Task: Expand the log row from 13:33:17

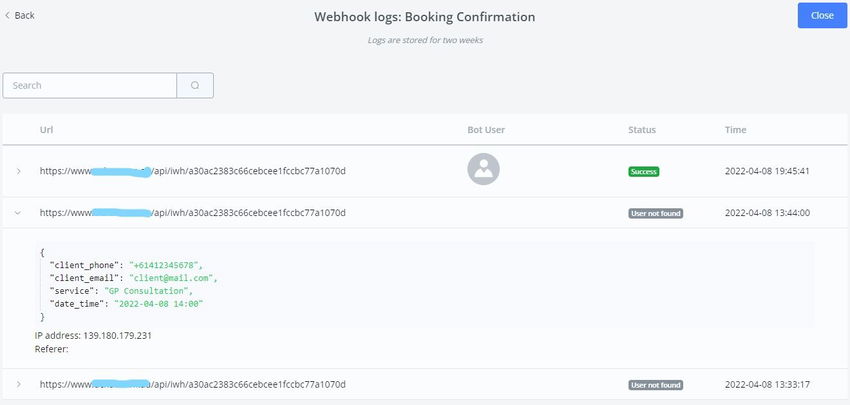Action: 18,384
